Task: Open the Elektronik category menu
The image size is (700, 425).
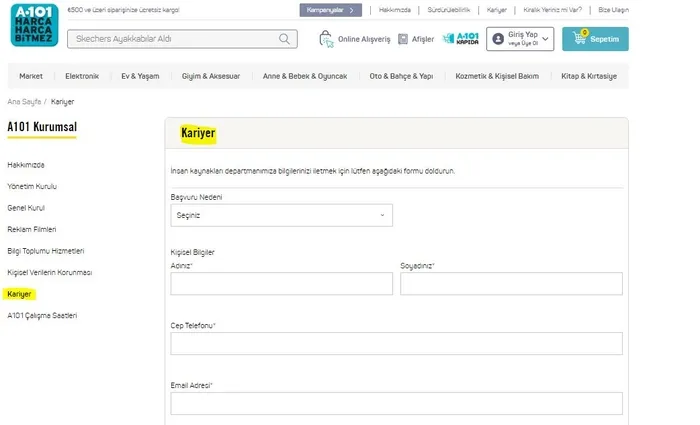Action: 82,76
